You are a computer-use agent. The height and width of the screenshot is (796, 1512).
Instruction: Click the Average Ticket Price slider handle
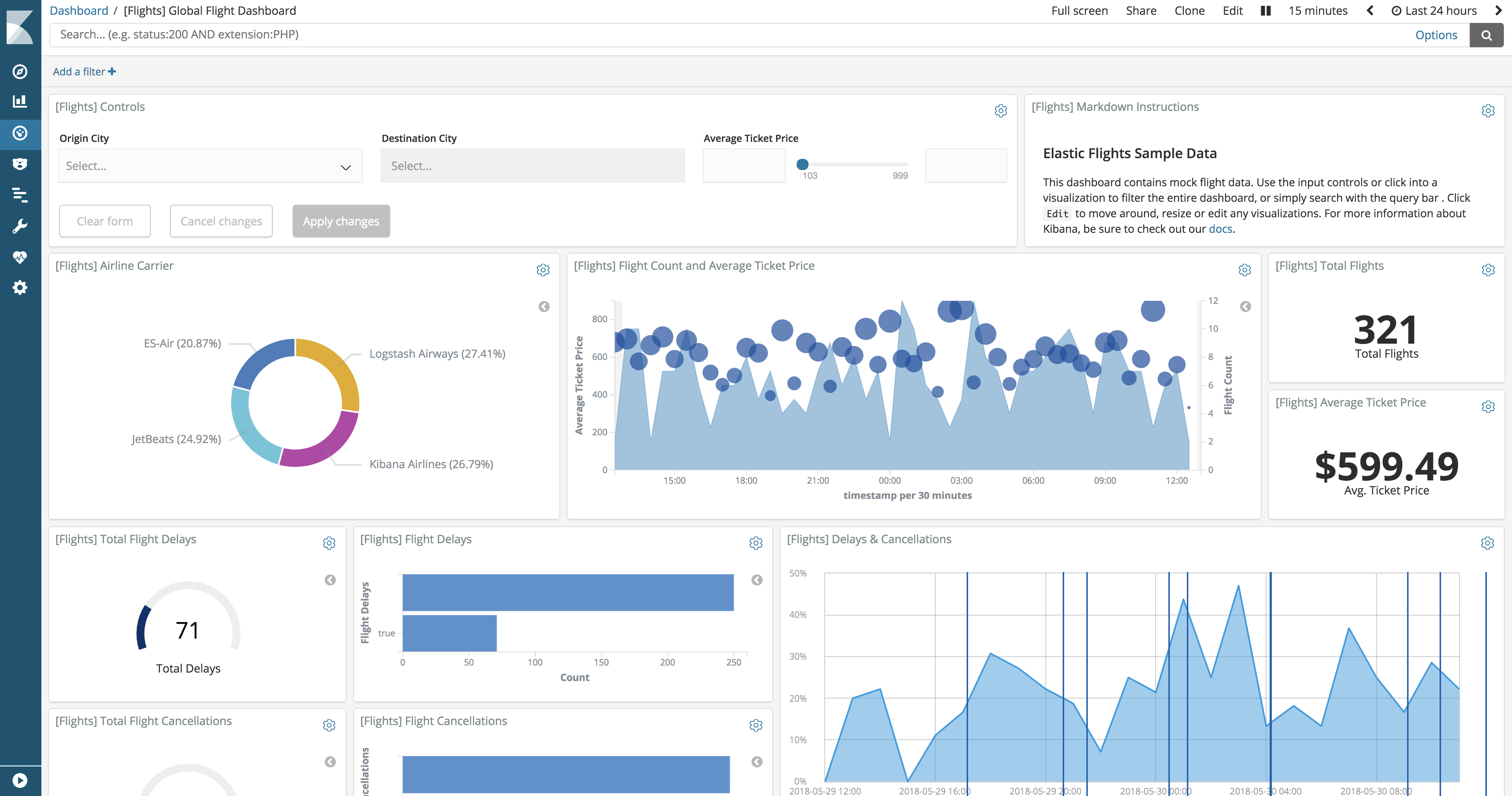coord(802,164)
